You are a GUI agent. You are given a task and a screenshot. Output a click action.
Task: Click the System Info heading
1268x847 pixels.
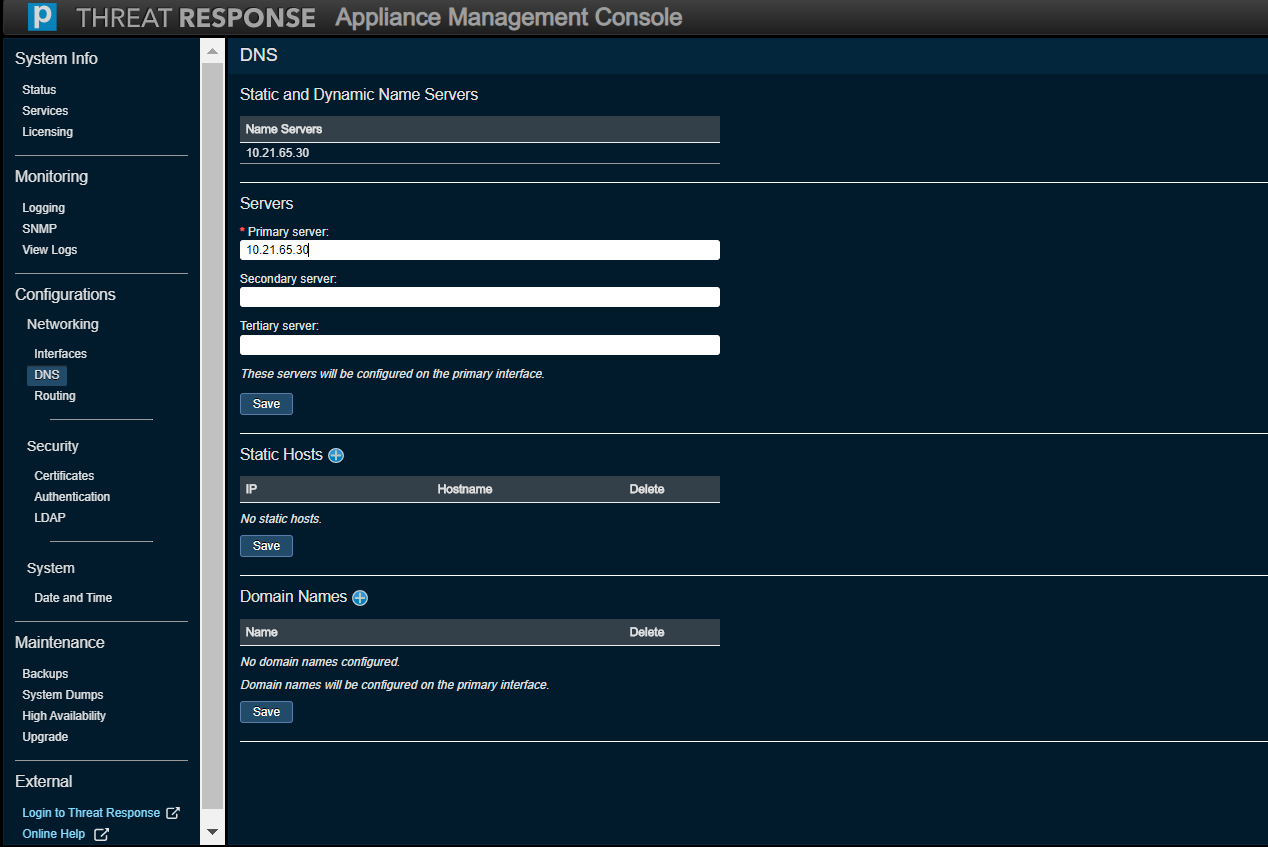click(56, 58)
